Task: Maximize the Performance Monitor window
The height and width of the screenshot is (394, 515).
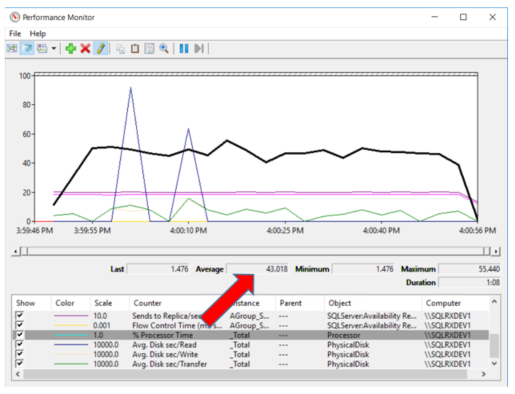Action: click(x=463, y=17)
